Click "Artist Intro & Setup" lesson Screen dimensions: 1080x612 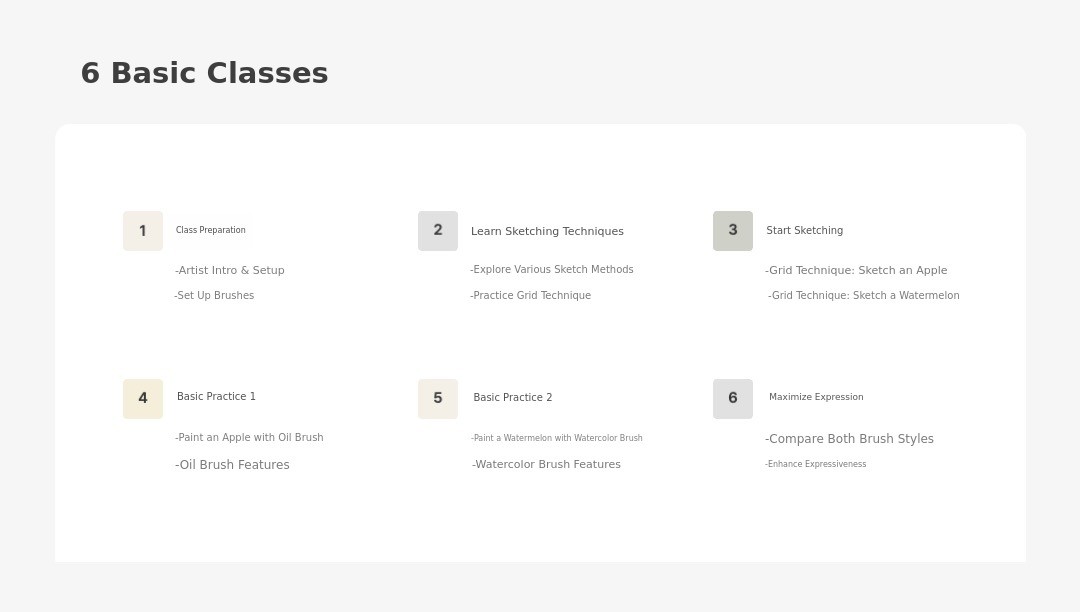pos(230,270)
